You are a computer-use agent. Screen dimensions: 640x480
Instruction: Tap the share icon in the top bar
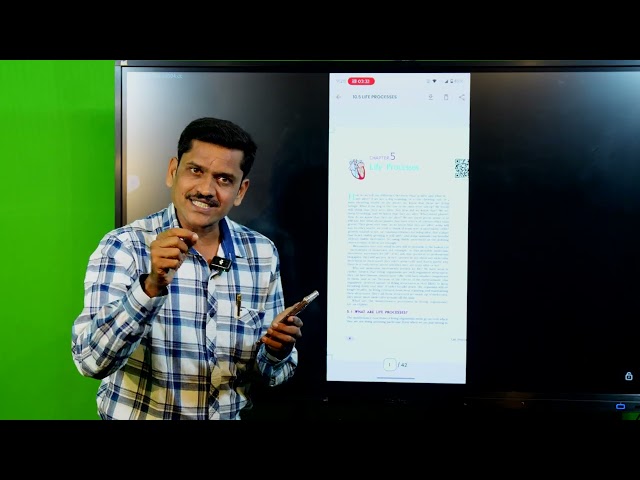pos(462,97)
